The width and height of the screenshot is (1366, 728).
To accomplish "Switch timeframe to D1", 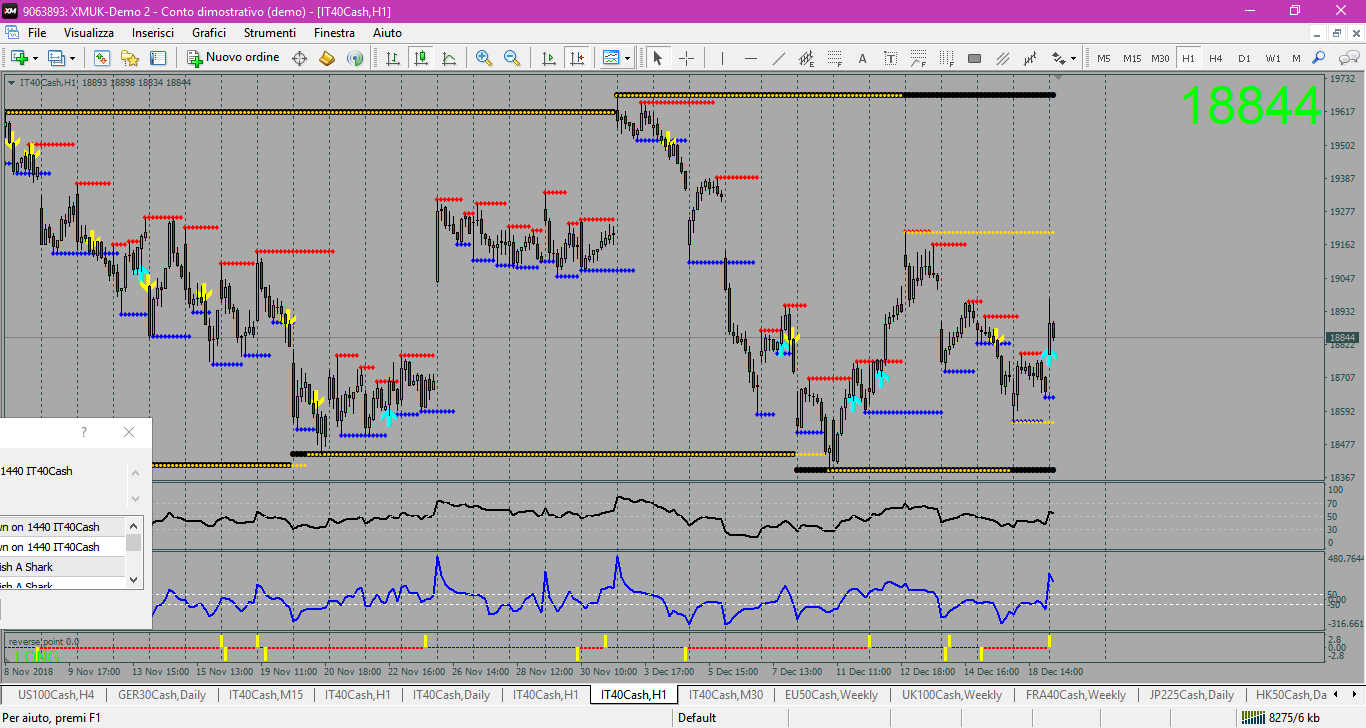I will tap(1244, 58).
